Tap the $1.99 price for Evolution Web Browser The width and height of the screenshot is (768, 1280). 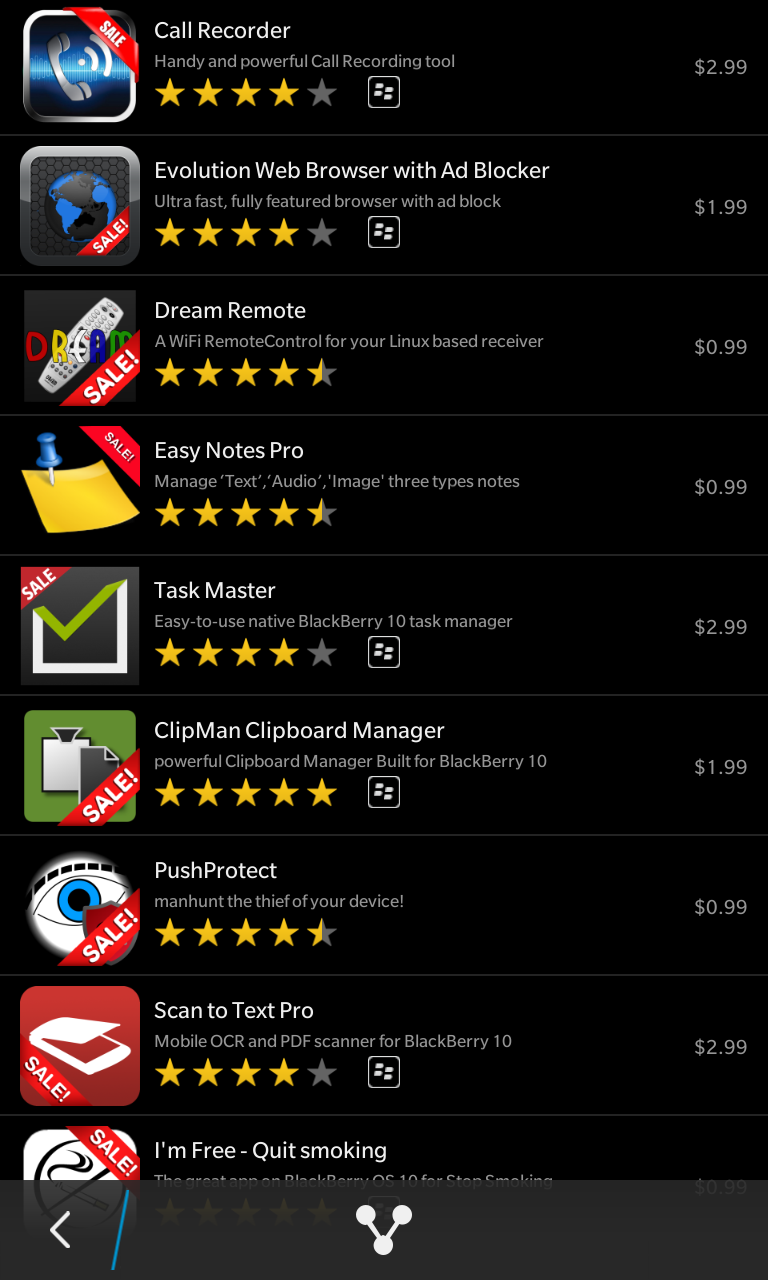click(x=721, y=207)
